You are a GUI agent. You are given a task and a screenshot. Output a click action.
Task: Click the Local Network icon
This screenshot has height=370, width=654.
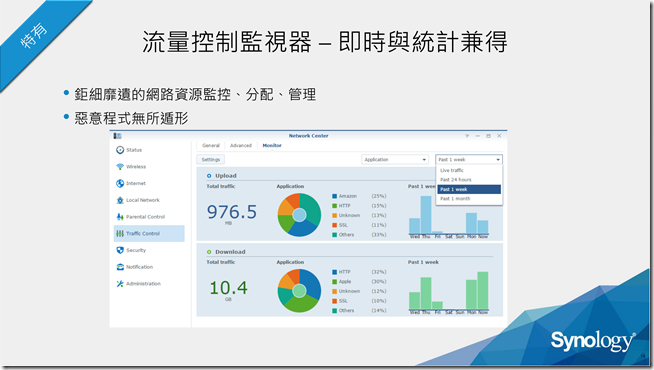pyautogui.click(x=120, y=200)
